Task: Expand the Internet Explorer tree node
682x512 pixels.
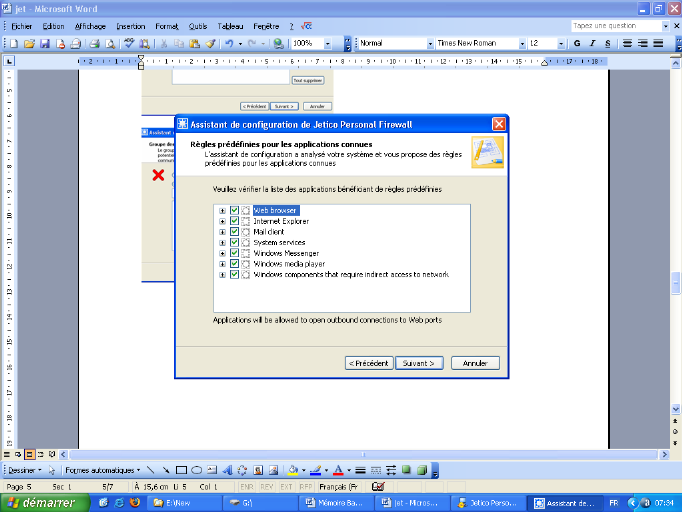Action: pos(222,221)
